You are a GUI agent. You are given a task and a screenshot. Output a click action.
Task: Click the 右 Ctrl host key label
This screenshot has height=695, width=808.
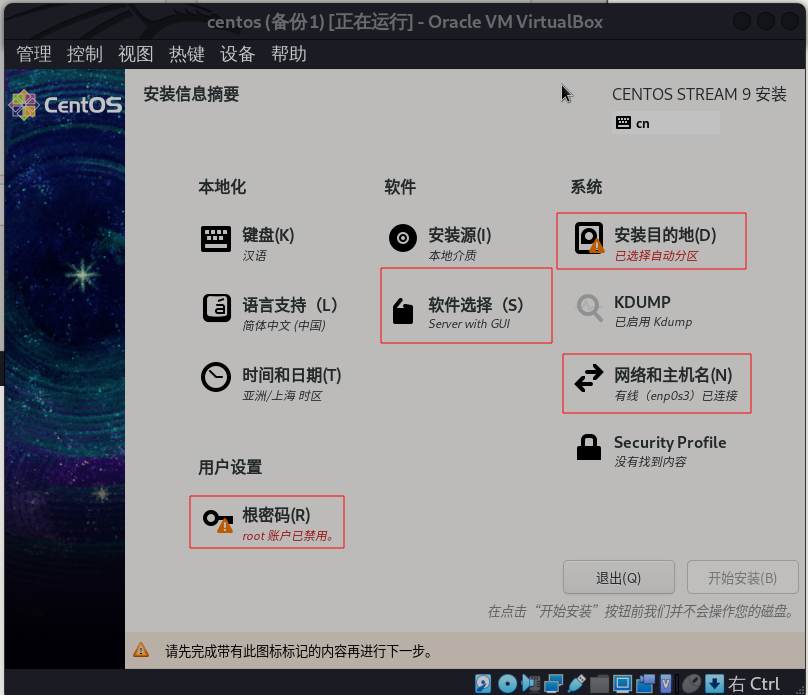pos(754,684)
